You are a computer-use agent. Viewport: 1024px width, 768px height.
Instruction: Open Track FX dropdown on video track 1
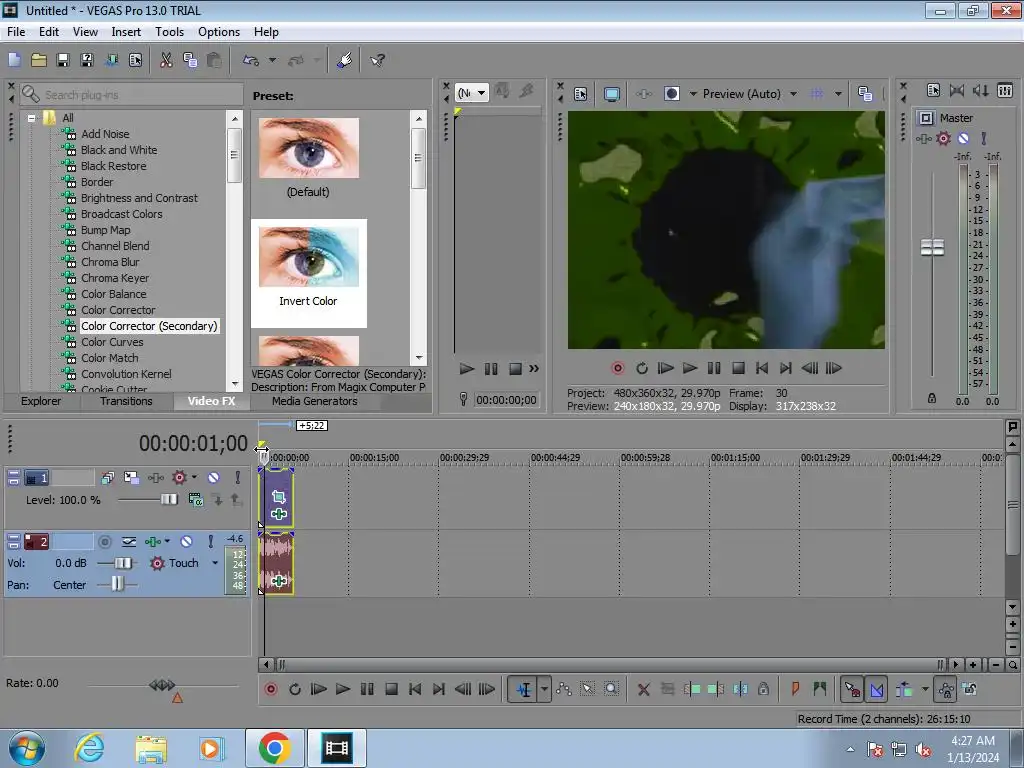(194, 477)
